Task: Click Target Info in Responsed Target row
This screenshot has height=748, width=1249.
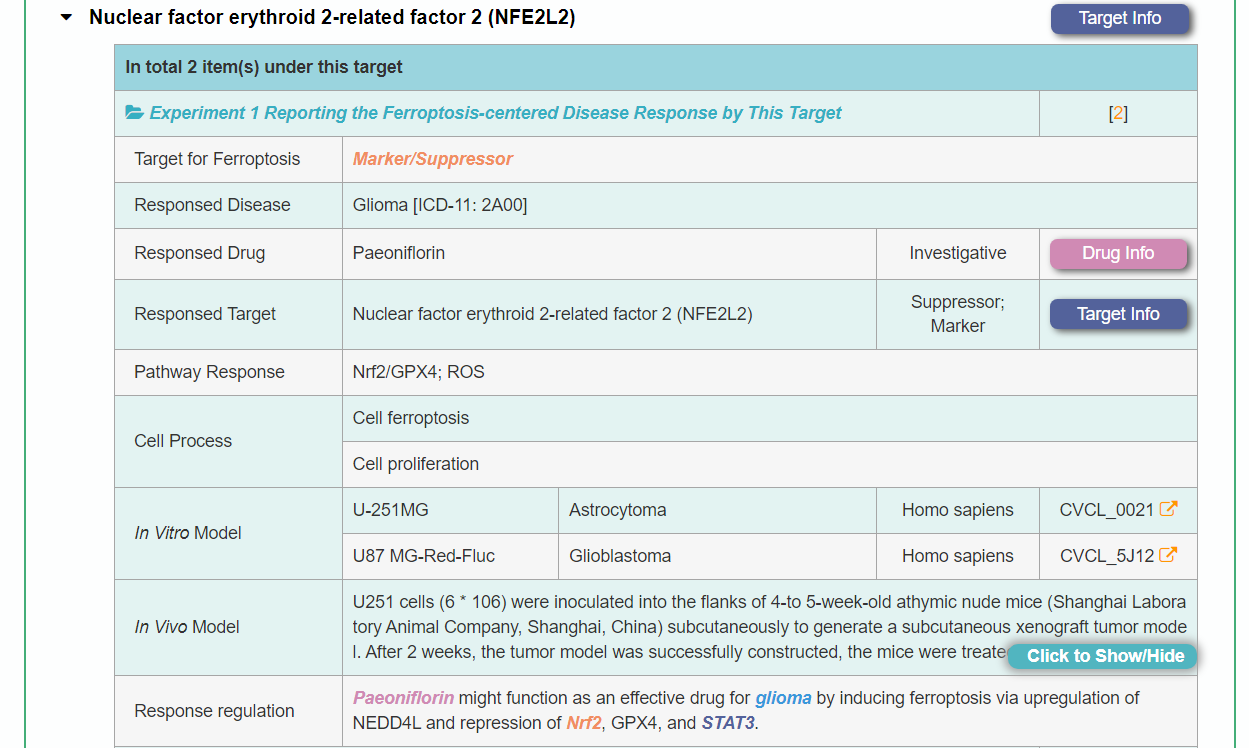Action: click(1117, 314)
